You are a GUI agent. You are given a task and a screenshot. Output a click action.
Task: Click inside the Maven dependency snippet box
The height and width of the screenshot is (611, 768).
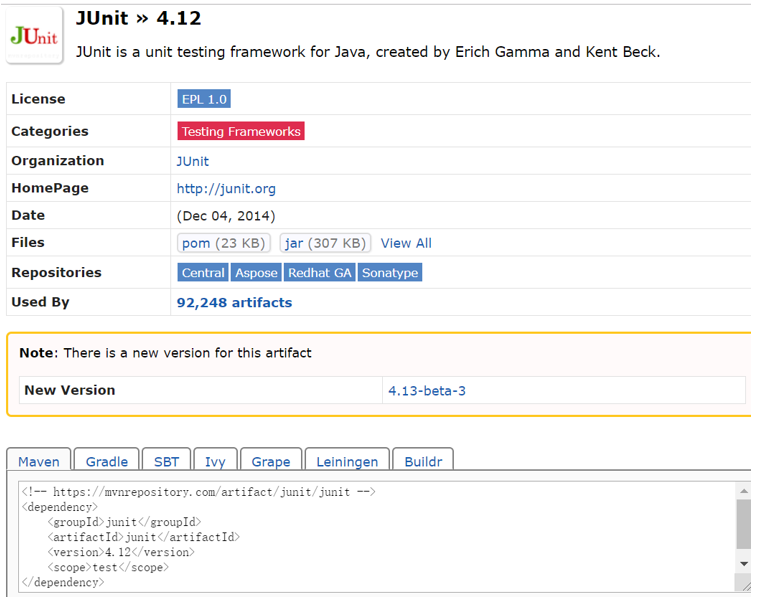pyautogui.click(x=377, y=537)
